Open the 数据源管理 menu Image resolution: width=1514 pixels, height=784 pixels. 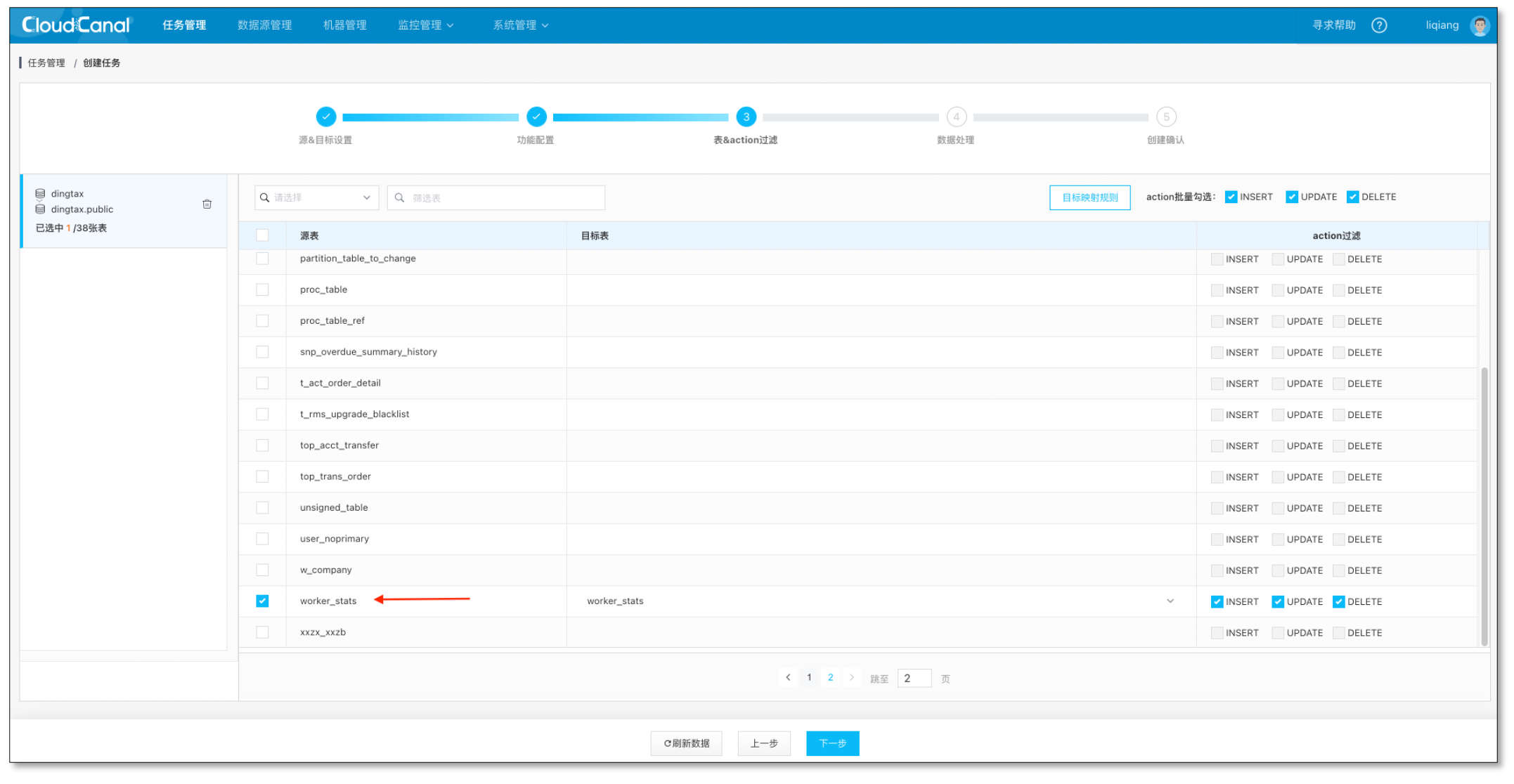264,25
